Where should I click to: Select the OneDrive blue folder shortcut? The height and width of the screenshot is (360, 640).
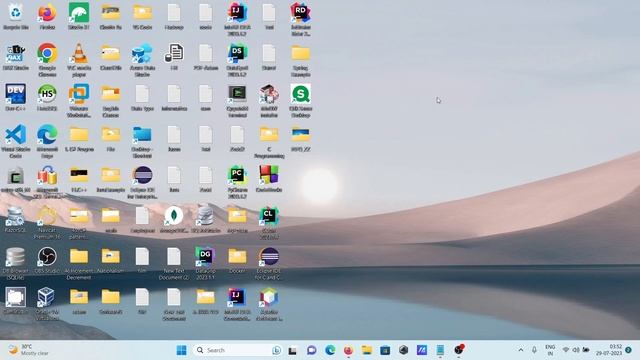(142, 142)
